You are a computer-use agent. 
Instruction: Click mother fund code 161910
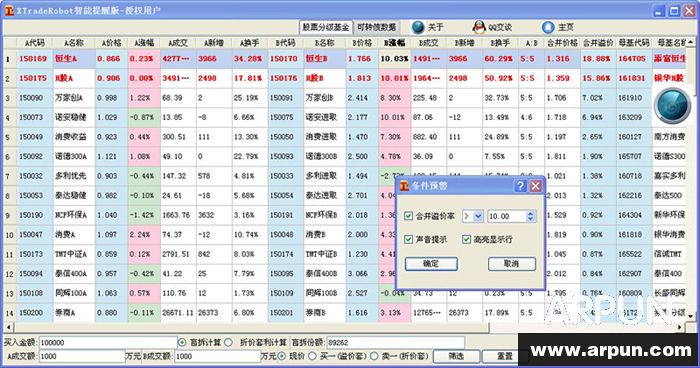[630, 97]
